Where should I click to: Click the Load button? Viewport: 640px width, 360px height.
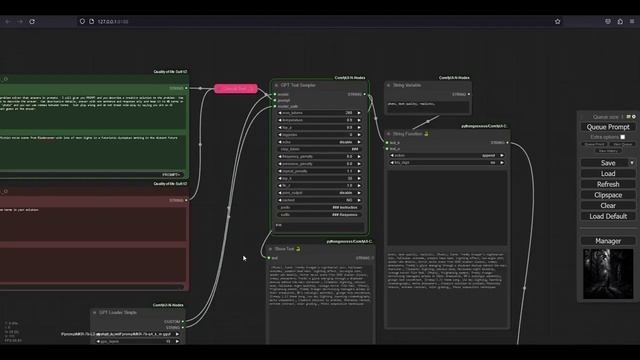click(x=608, y=173)
